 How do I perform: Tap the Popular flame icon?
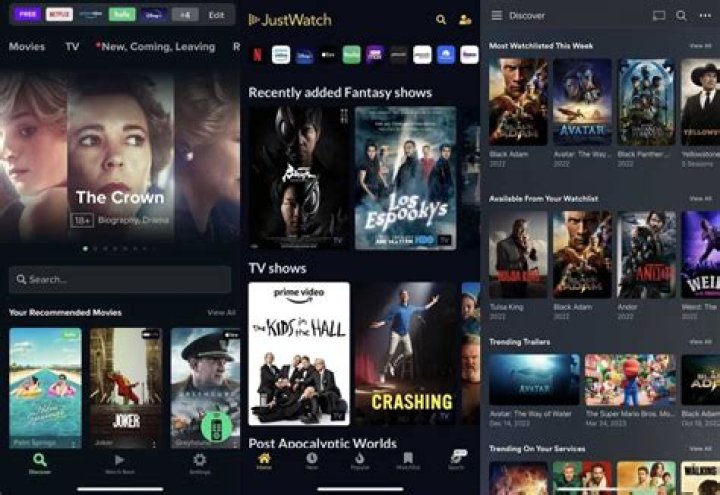click(360, 459)
